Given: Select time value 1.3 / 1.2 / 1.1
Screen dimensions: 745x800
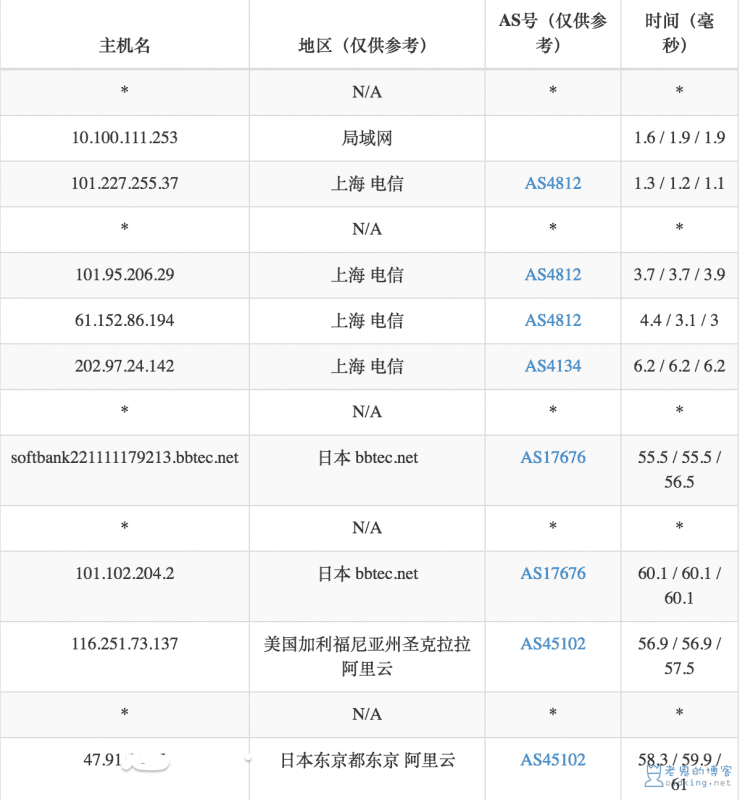Looking at the screenshot, I should coord(679,183).
